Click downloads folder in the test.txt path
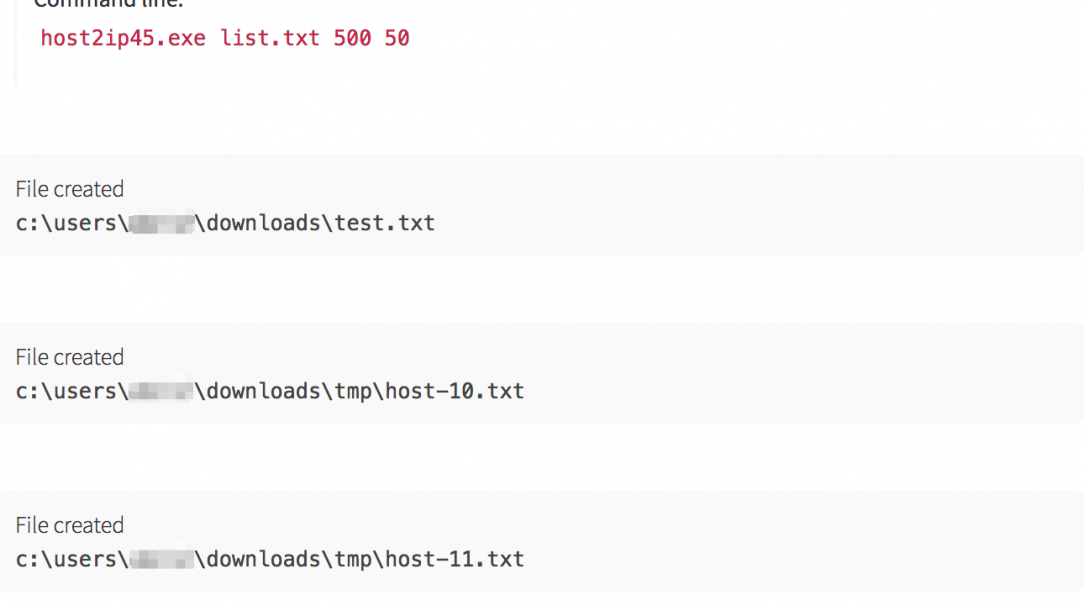Viewport: 1084px width, 606px height. click(x=259, y=223)
